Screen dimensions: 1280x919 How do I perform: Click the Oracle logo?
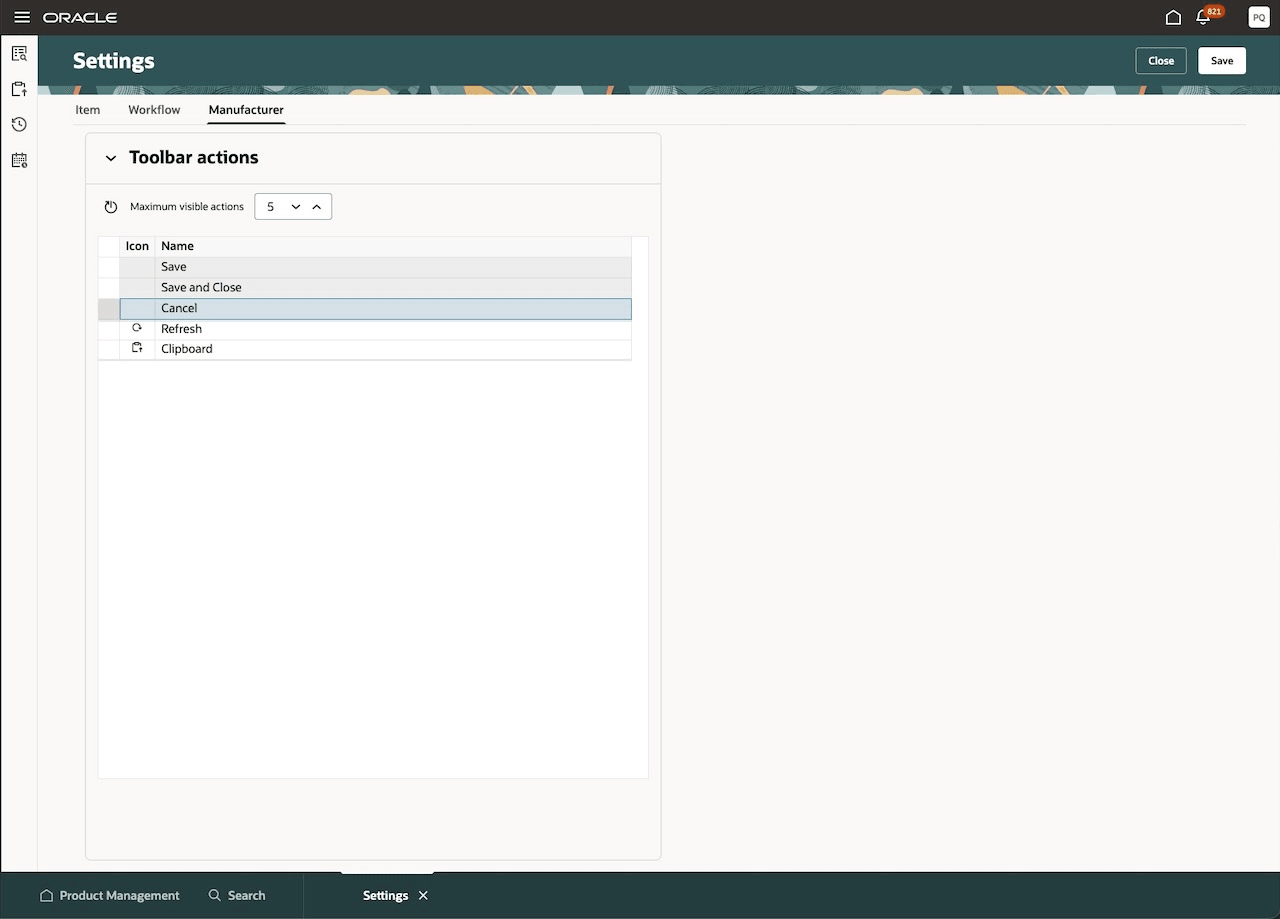[x=80, y=18]
